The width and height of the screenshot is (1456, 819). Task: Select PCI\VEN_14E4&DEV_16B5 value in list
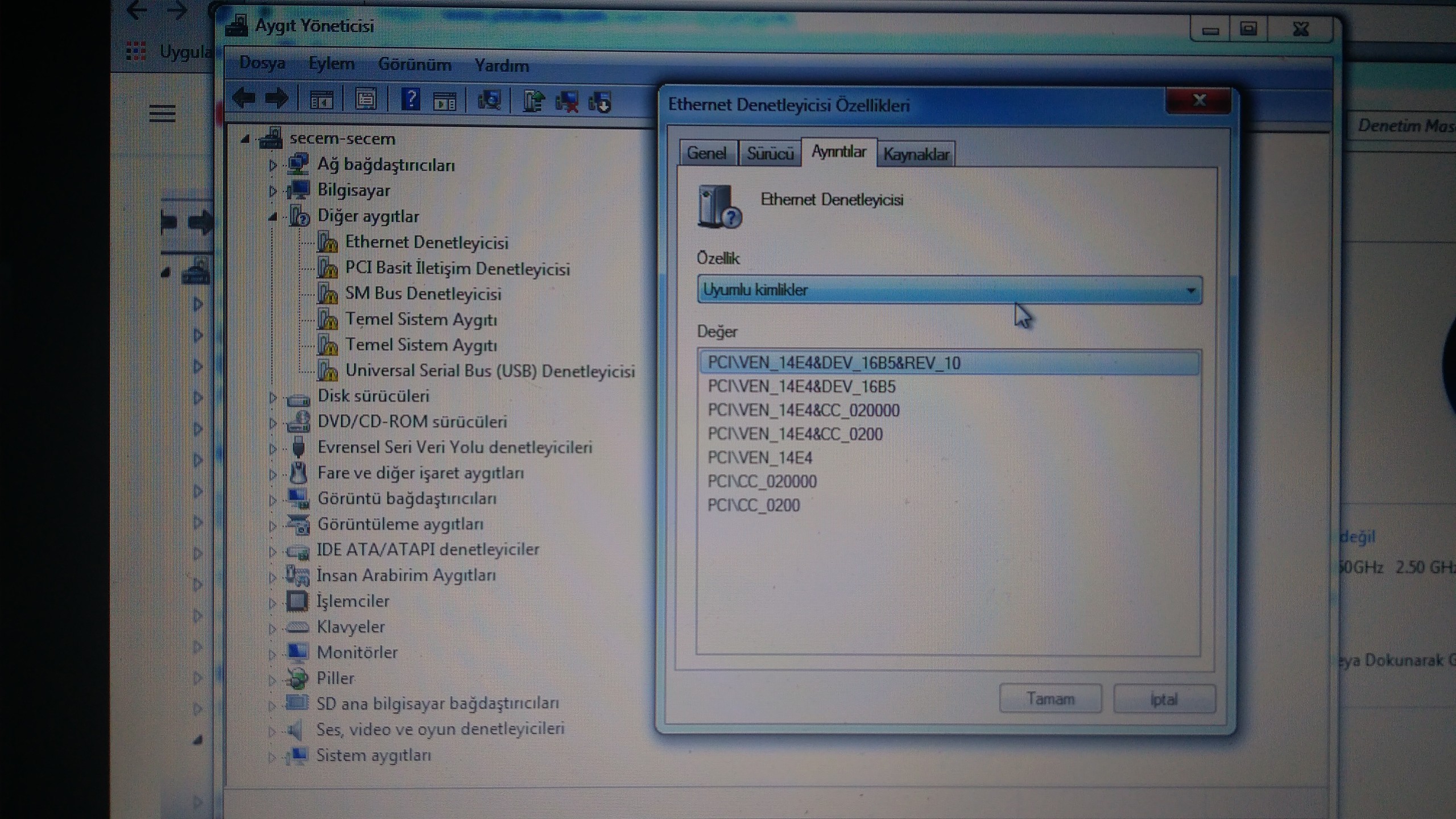801,387
